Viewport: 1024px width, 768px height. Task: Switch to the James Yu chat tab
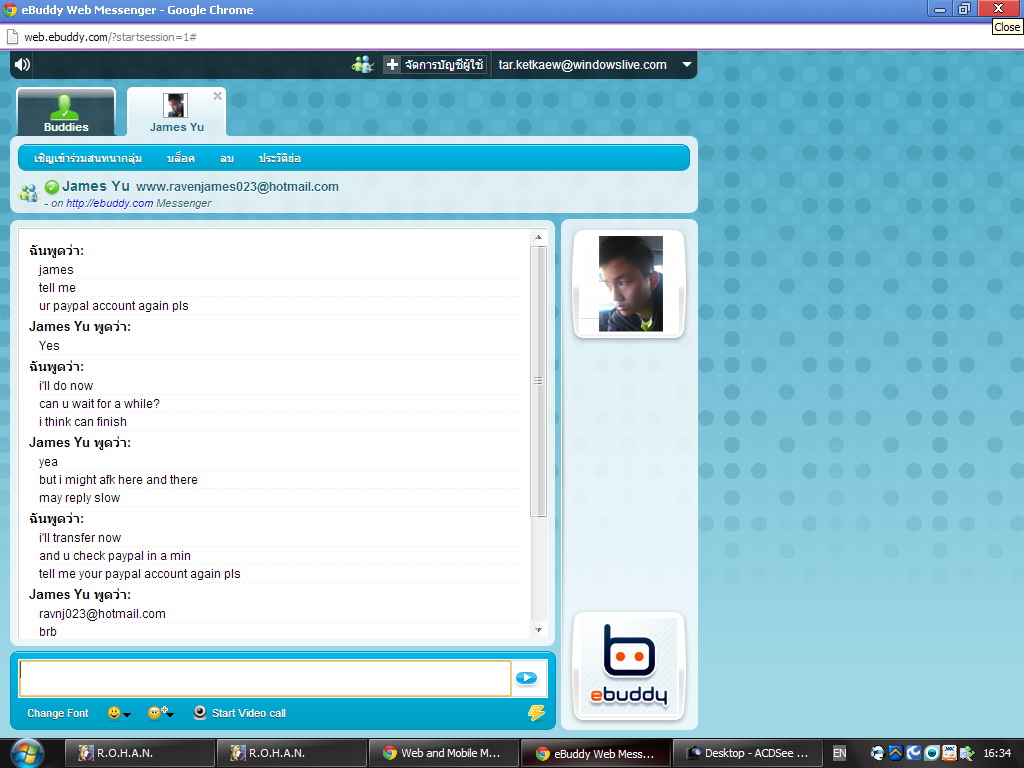[x=176, y=112]
